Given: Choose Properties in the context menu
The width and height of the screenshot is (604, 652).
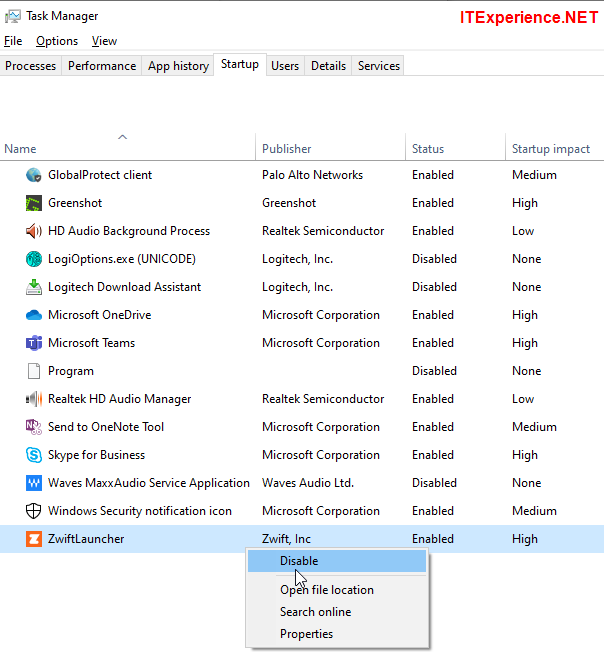Looking at the screenshot, I should [x=337, y=634].
